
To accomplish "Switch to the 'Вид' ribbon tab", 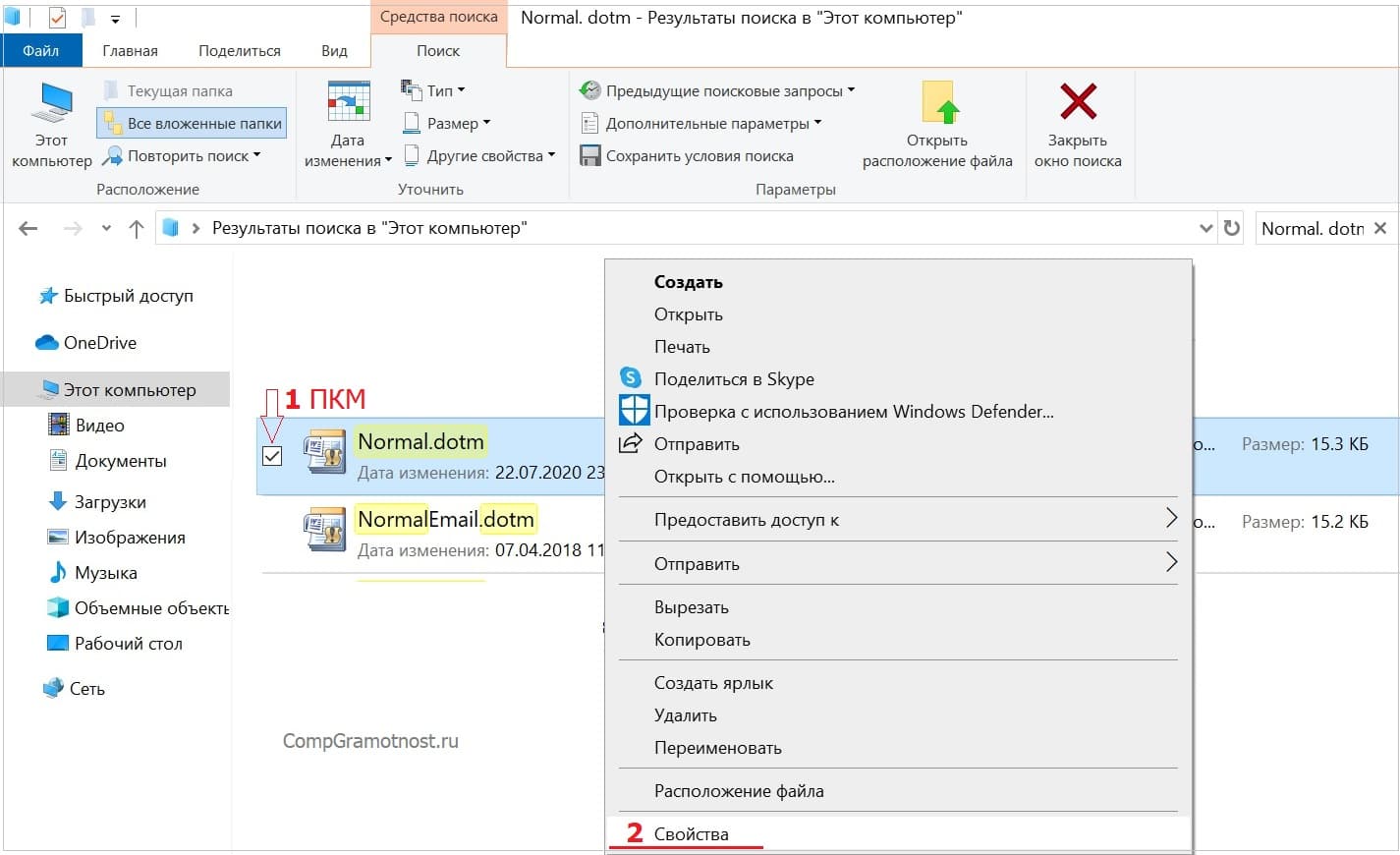I will 334,51.
